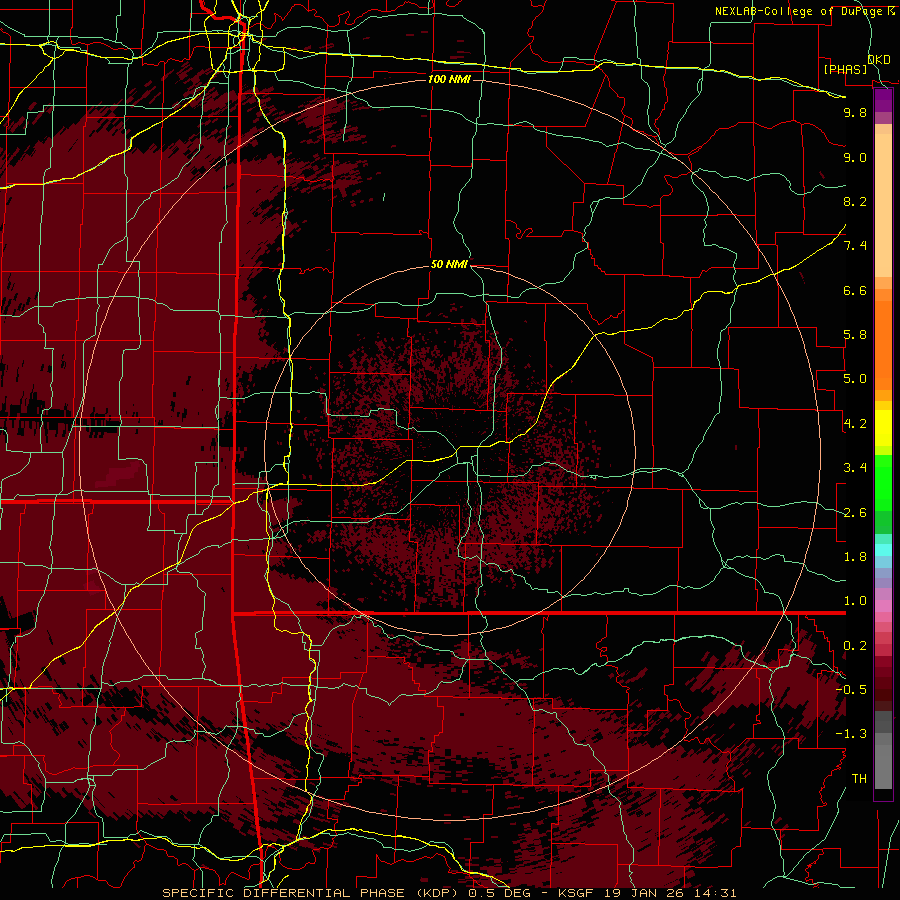Click the 50 NMI range ring label
Screen dimensions: 900x900
click(449, 265)
